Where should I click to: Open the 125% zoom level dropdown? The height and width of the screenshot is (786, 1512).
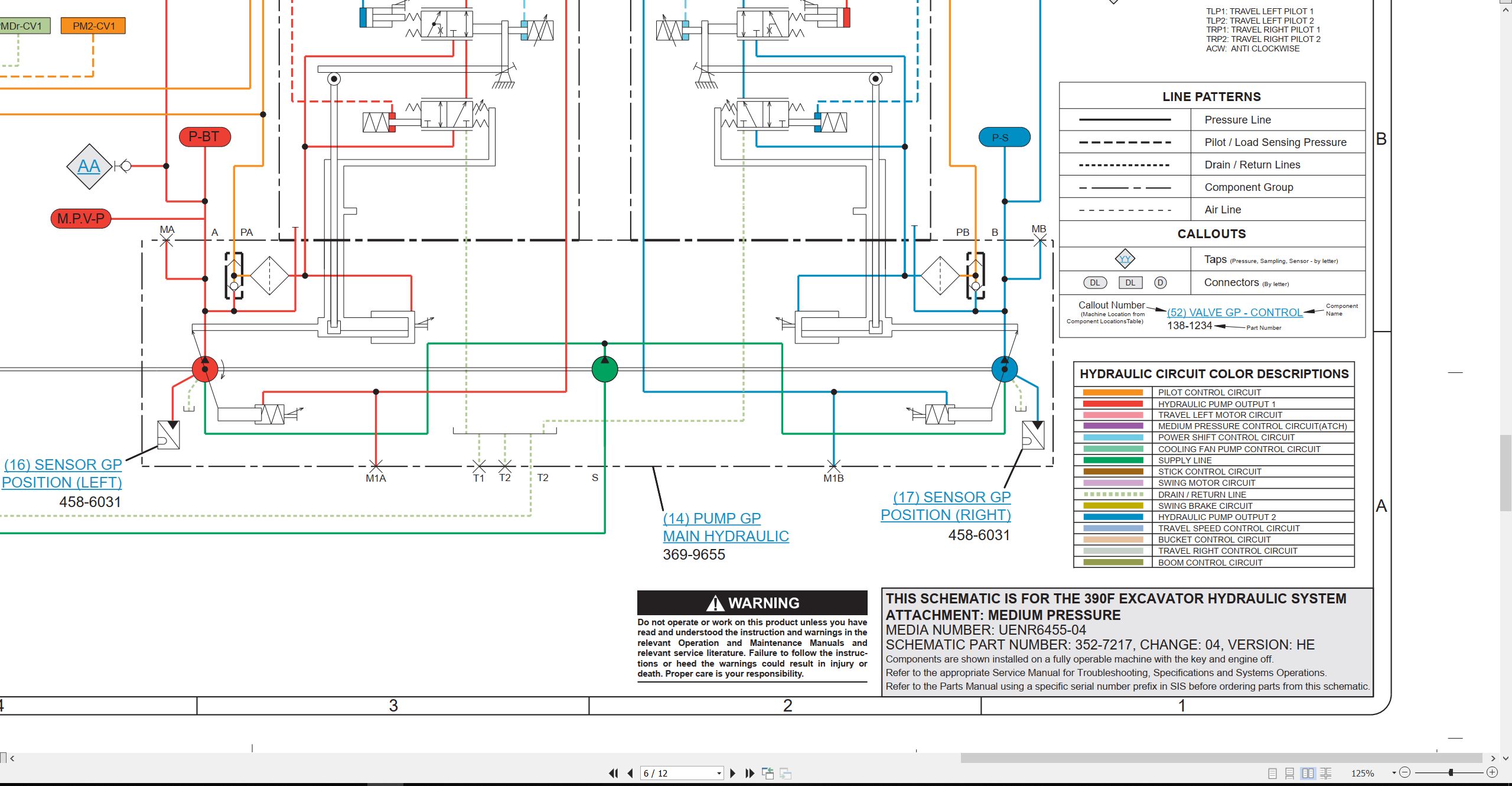[1394, 773]
